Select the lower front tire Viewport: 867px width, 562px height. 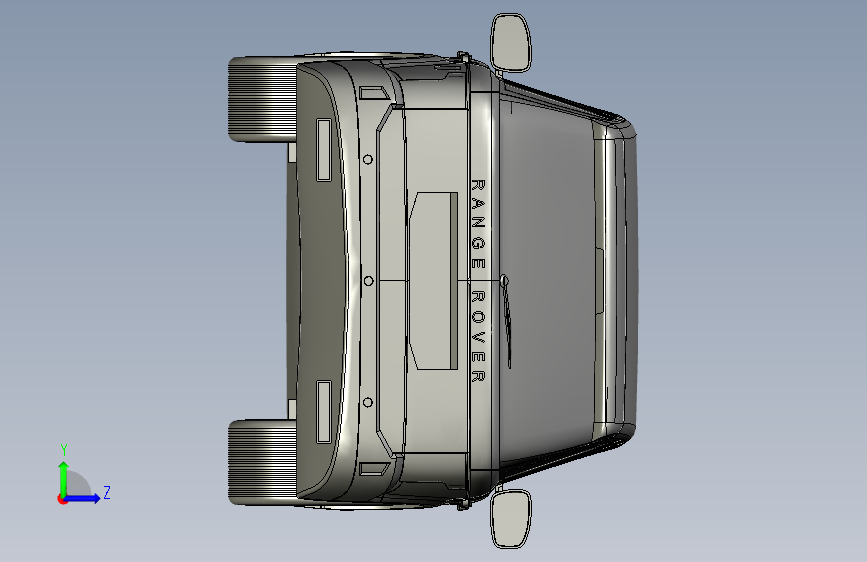[x=263, y=462]
